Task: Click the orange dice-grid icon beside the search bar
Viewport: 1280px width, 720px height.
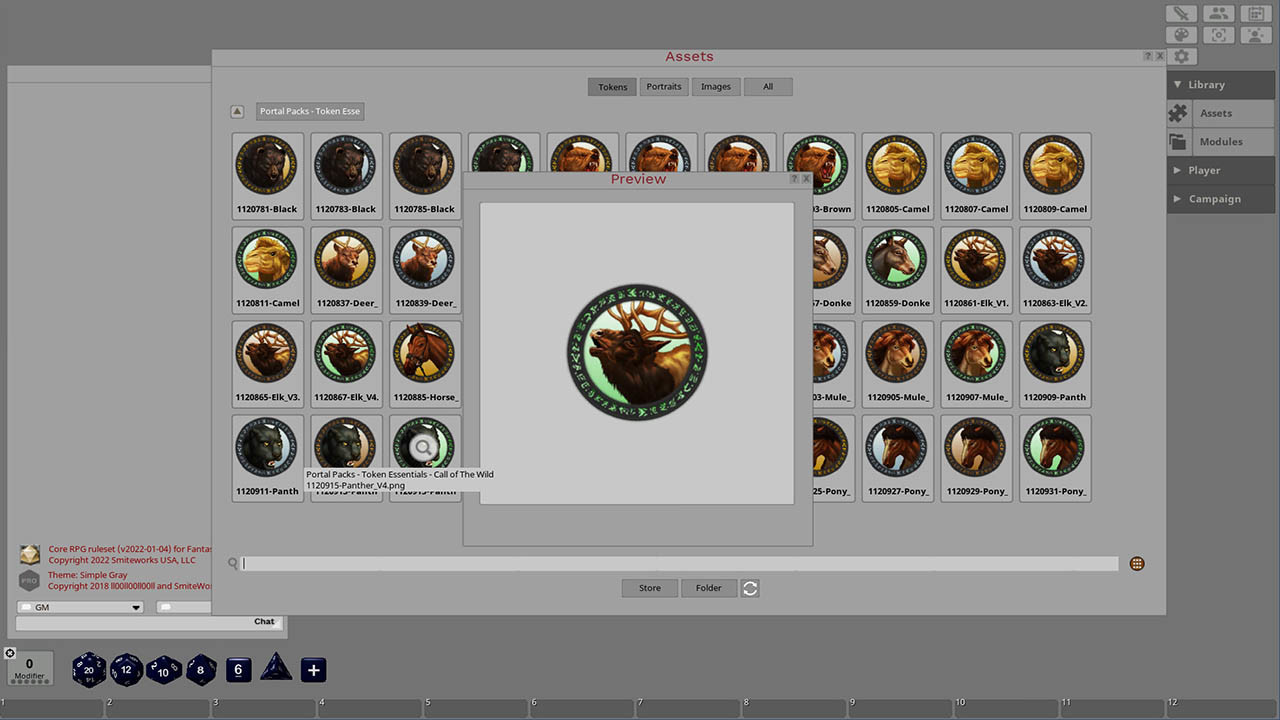Action: click(1137, 563)
